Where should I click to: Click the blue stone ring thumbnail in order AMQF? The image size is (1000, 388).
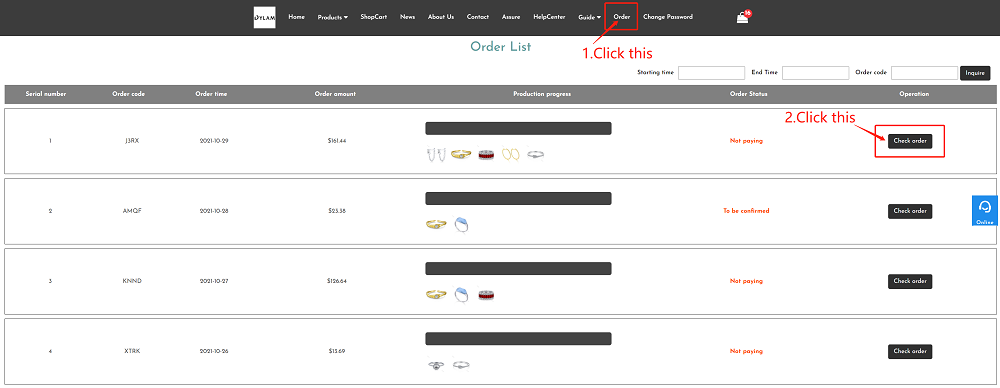point(462,224)
